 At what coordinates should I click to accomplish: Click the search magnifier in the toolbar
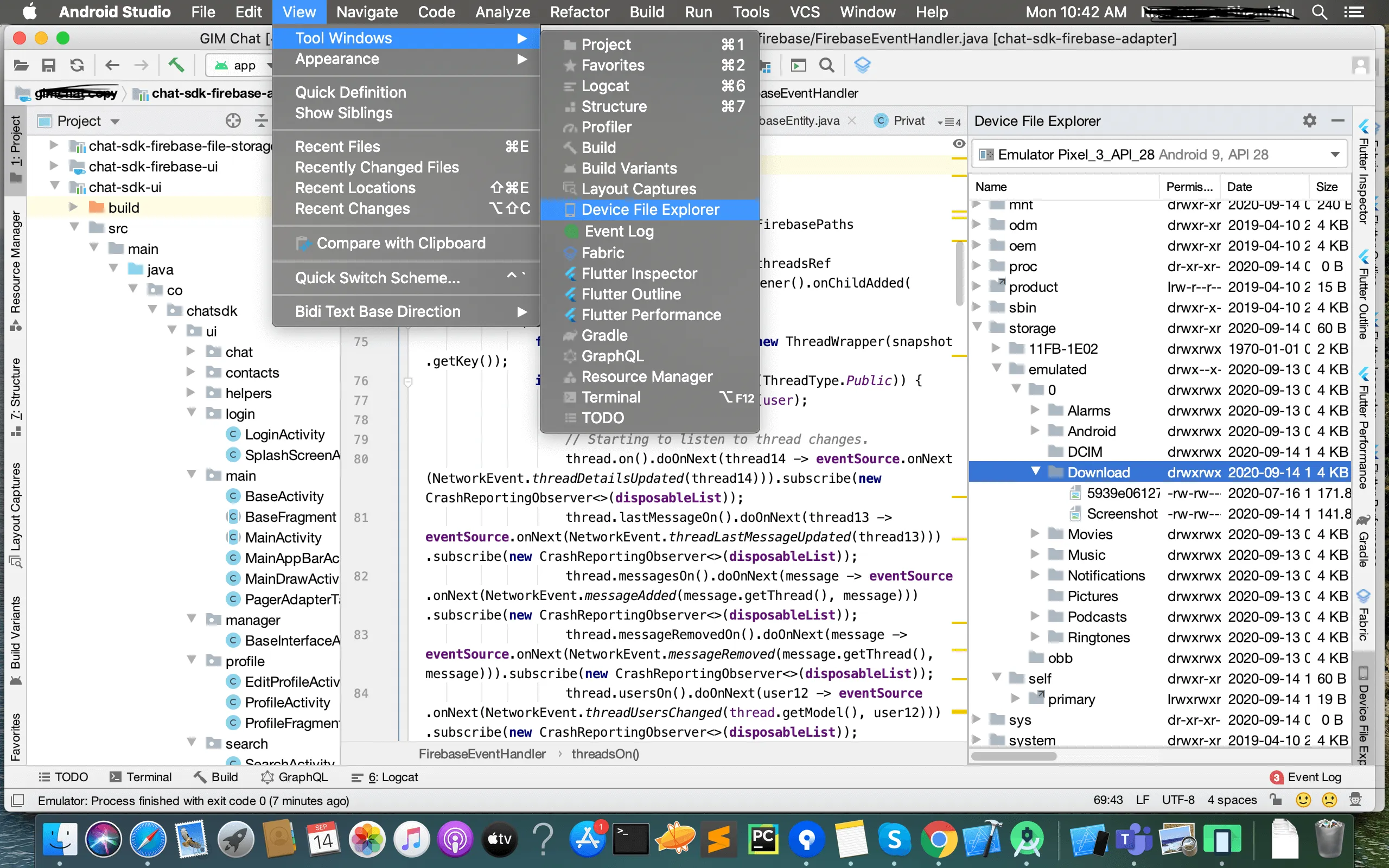826,66
